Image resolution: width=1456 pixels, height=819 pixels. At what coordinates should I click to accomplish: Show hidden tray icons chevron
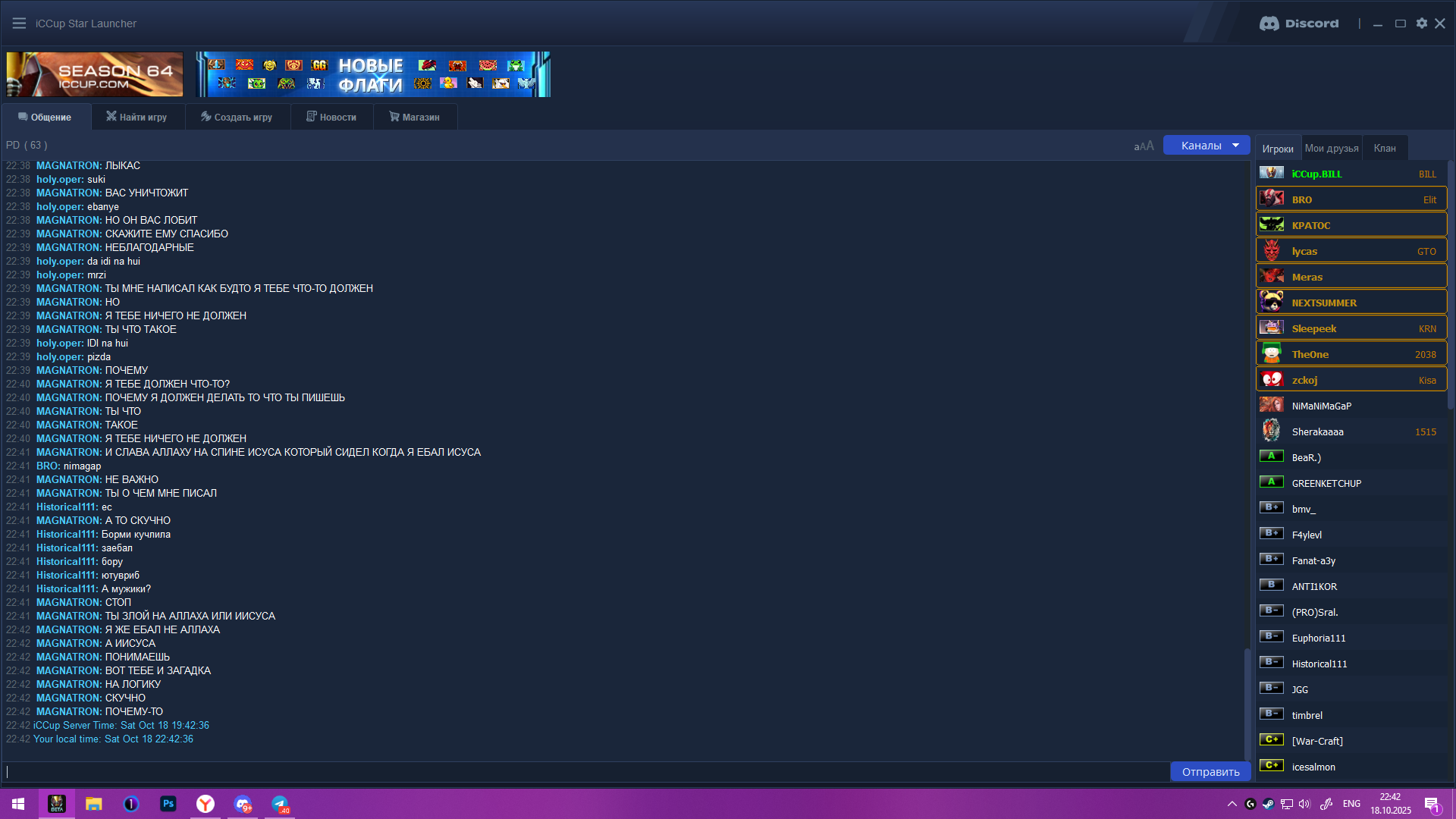click(1232, 804)
